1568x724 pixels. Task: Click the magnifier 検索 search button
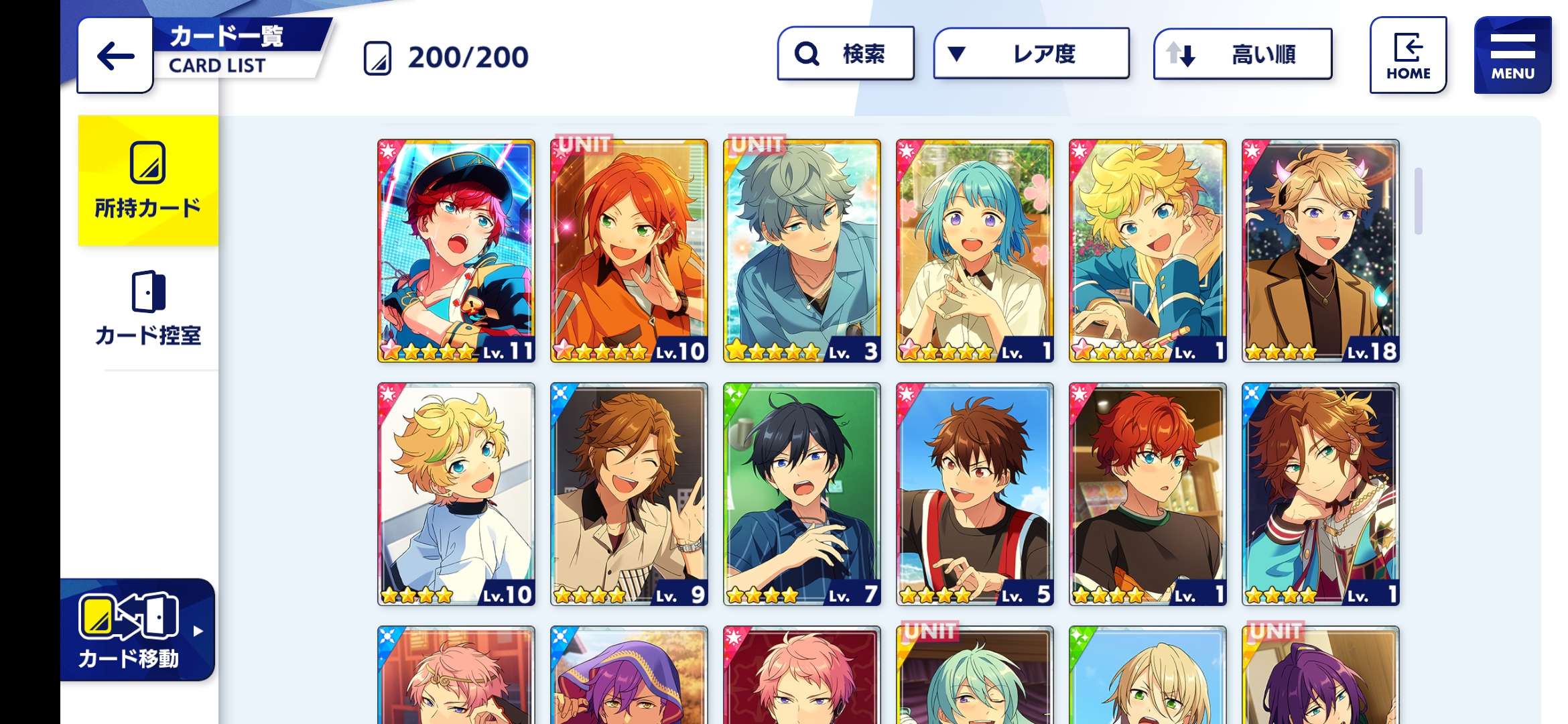[846, 54]
